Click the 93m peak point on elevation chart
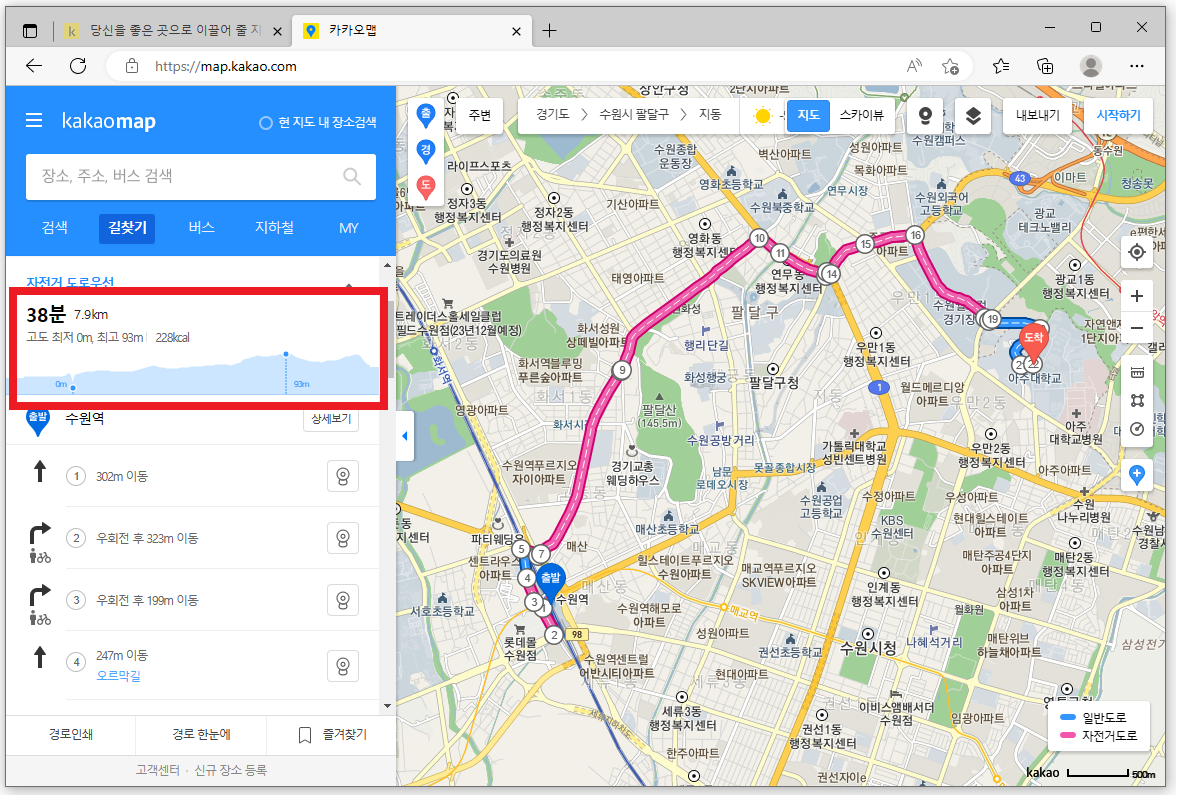Image resolution: width=1179 pixels, height=795 pixels. [286, 354]
